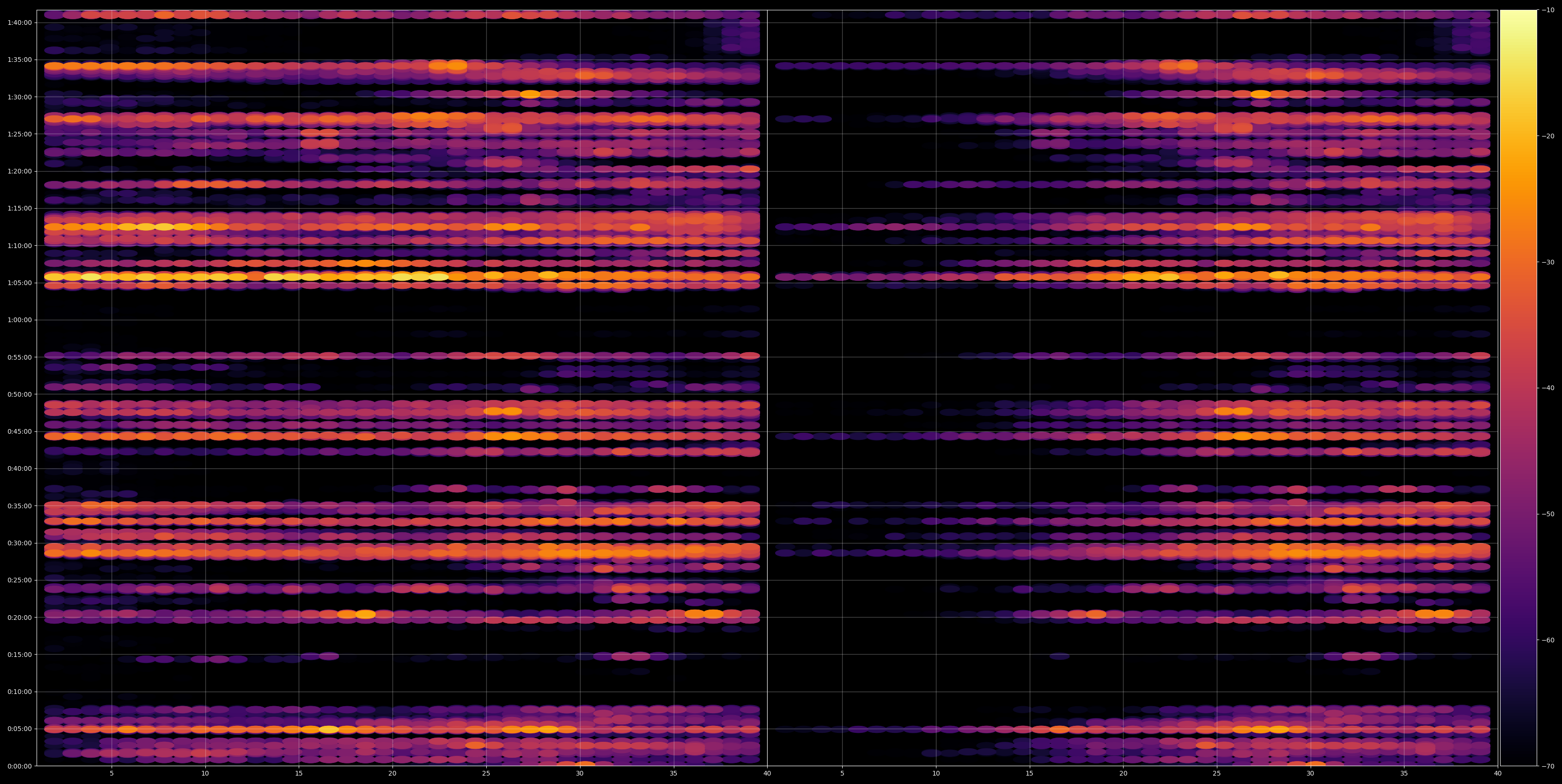Click x-axis label 15 under left heatmap
Screen dimensions: 1562x784
(299, 774)
